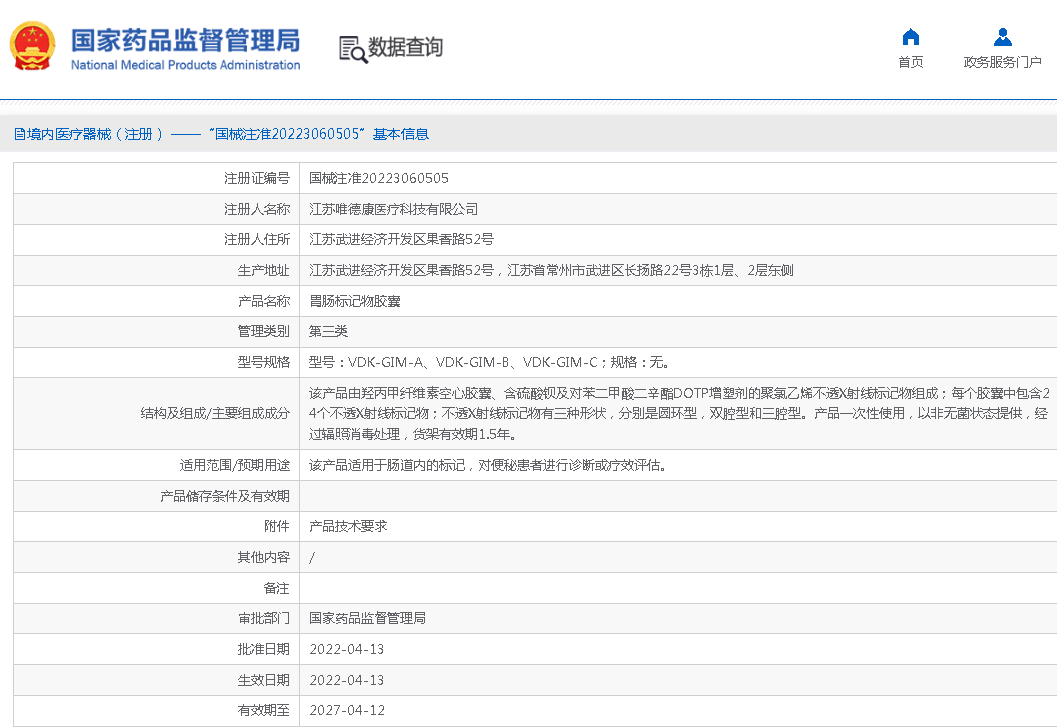
Task: Click the 国家药品监督管理局 site title
Action: [x=185, y=40]
